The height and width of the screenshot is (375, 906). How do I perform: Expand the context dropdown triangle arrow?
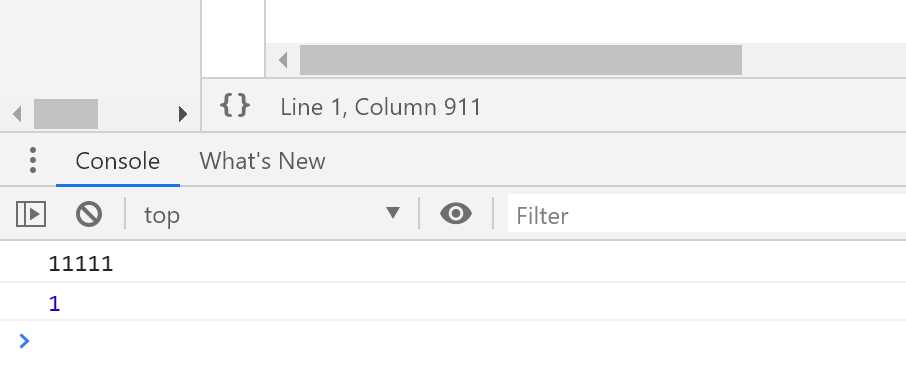[393, 213]
